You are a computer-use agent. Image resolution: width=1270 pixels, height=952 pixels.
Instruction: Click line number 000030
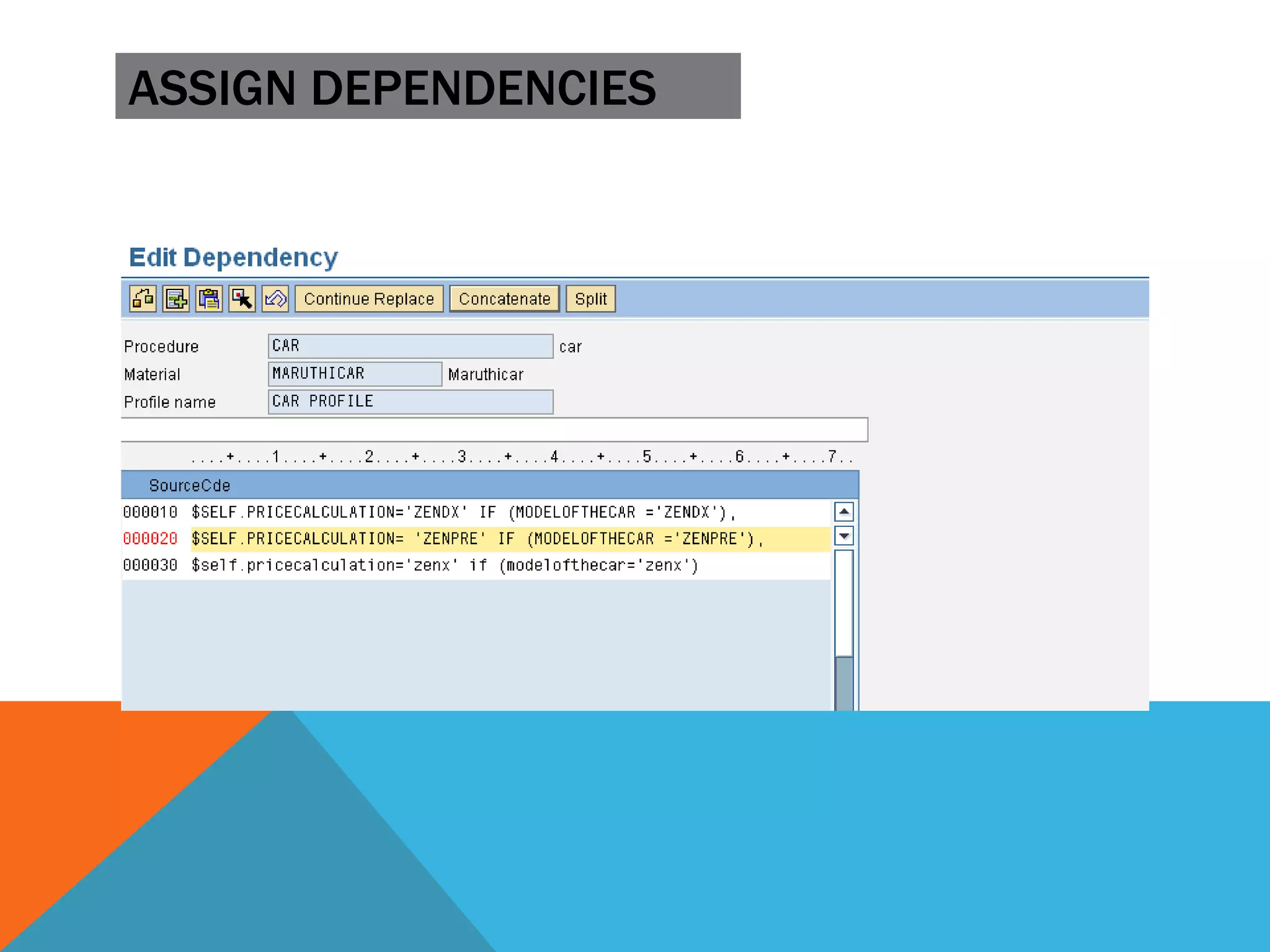[150, 565]
